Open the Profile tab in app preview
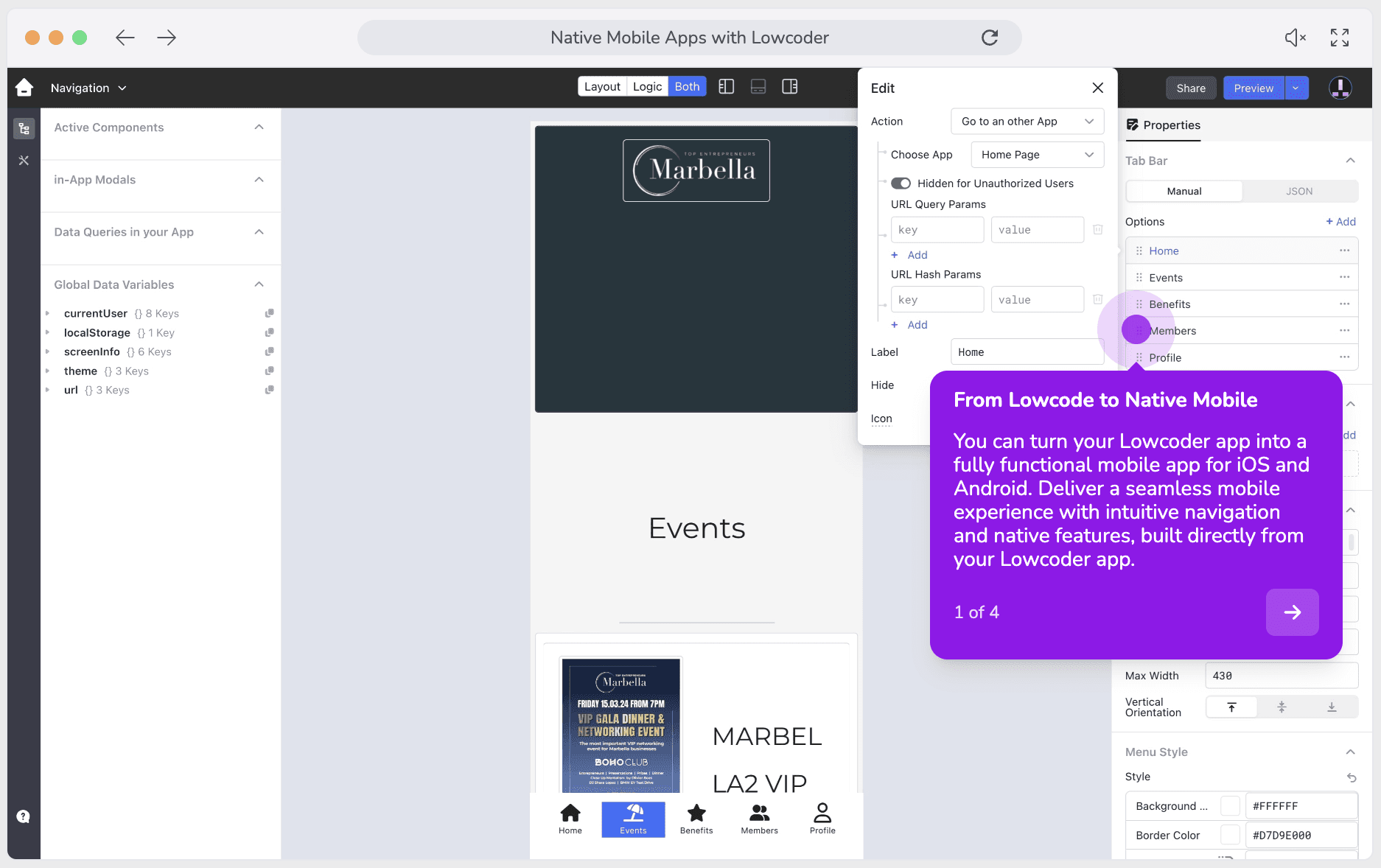This screenshot has width=1381, height=868. (822, 819)
